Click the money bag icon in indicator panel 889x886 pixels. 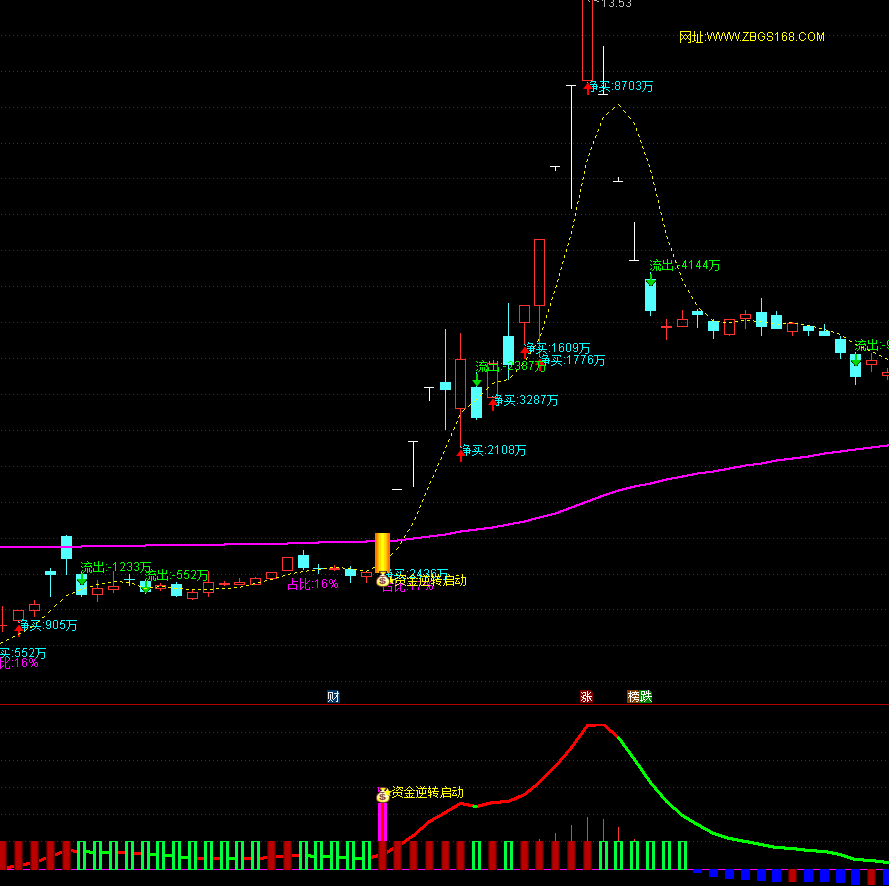[382, 795]
